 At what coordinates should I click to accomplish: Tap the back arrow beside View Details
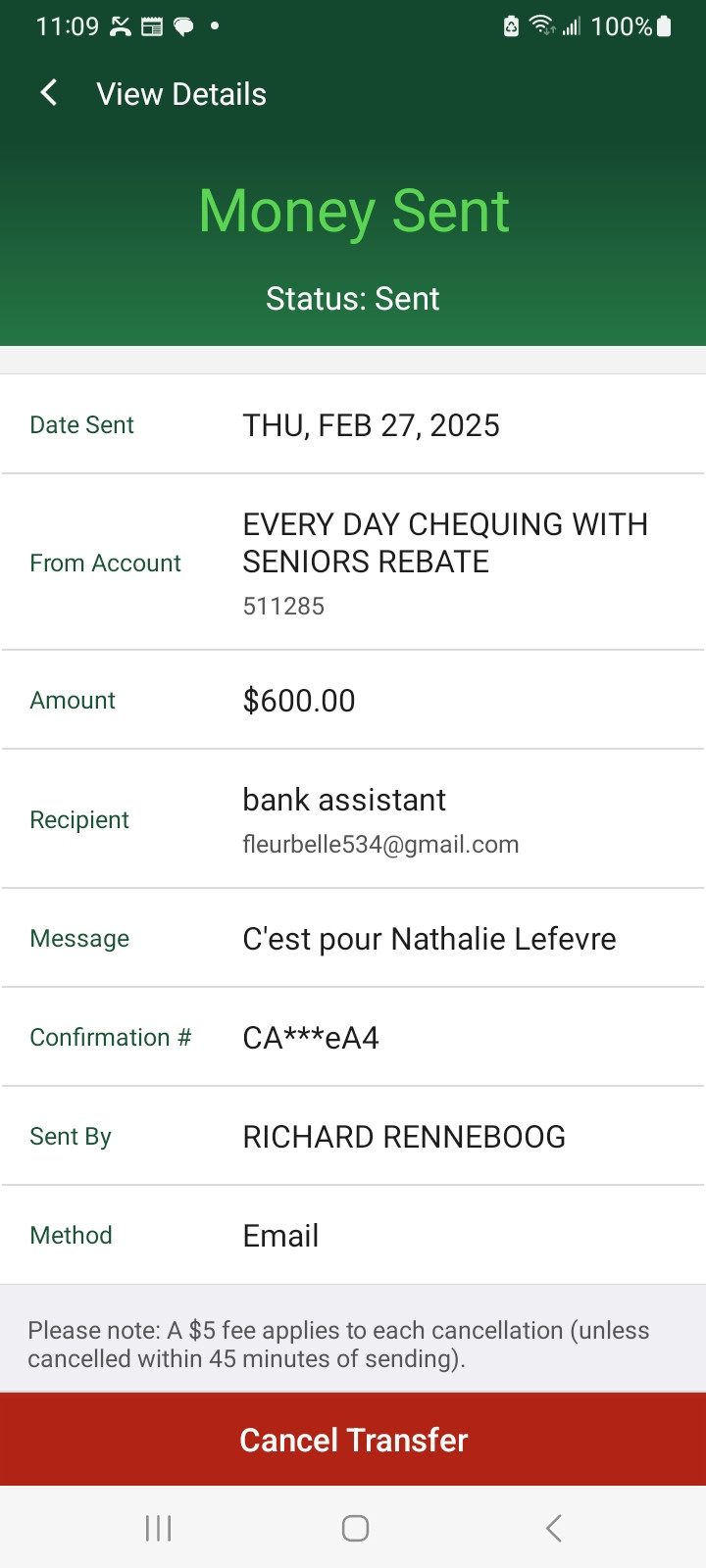click(48, 93)
